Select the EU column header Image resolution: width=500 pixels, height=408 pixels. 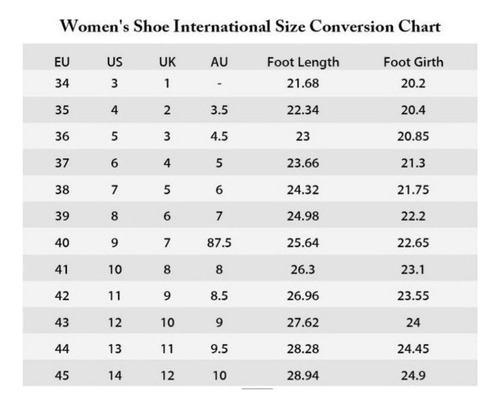pos(62,62)
